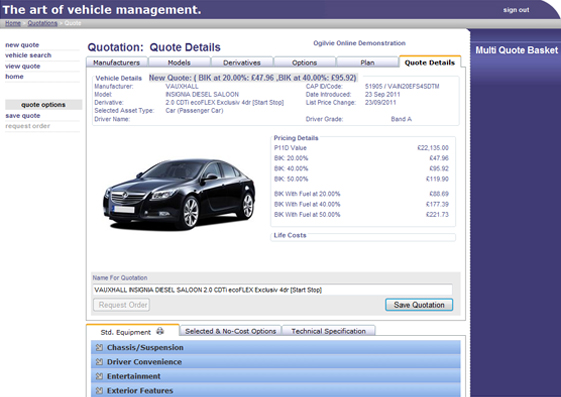The height and width of the screenshot is (397, 561).
Task: Click the Quotations breadcrumb link
Action: [x=42, y=23]
